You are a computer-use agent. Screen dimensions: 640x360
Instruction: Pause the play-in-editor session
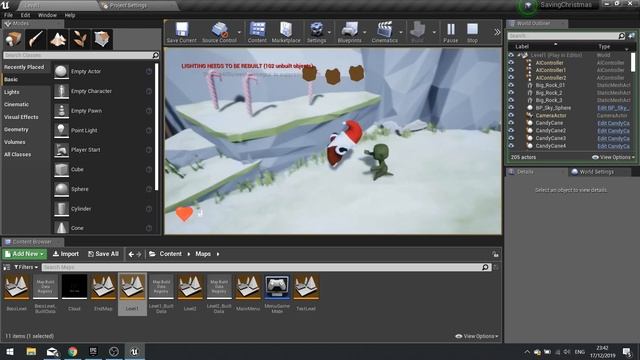[x=451, y=32]
